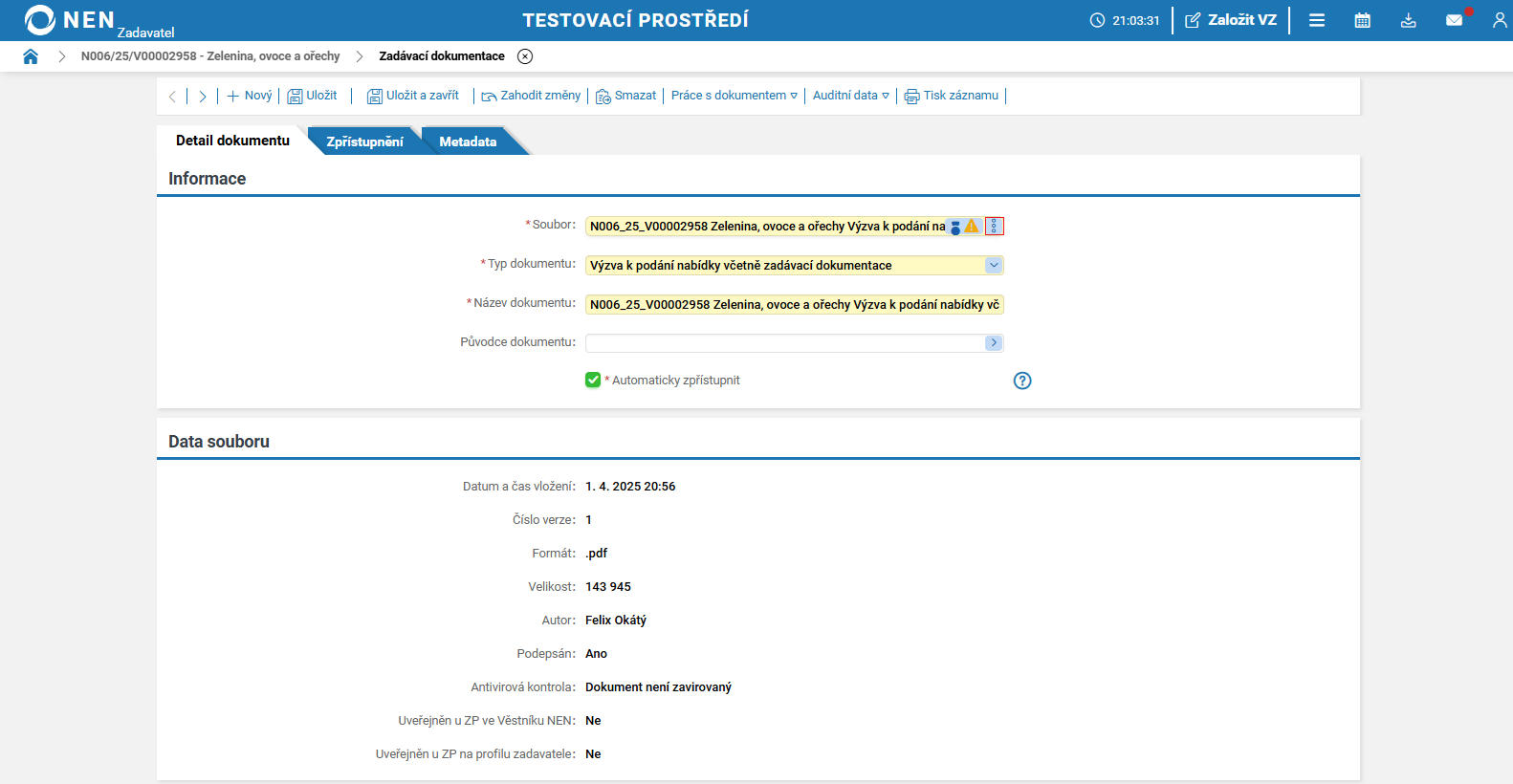The image size is (1513, 784).
Task: Click the text Dokument není zavirovaný
Action: [658, 687]
